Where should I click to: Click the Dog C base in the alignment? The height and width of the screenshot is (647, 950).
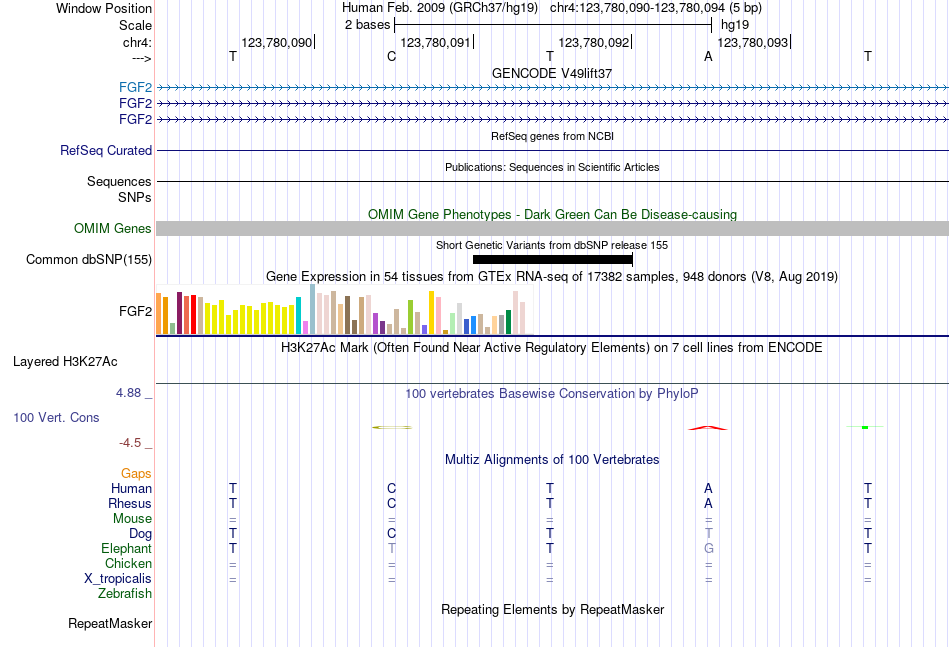point(391,533)
